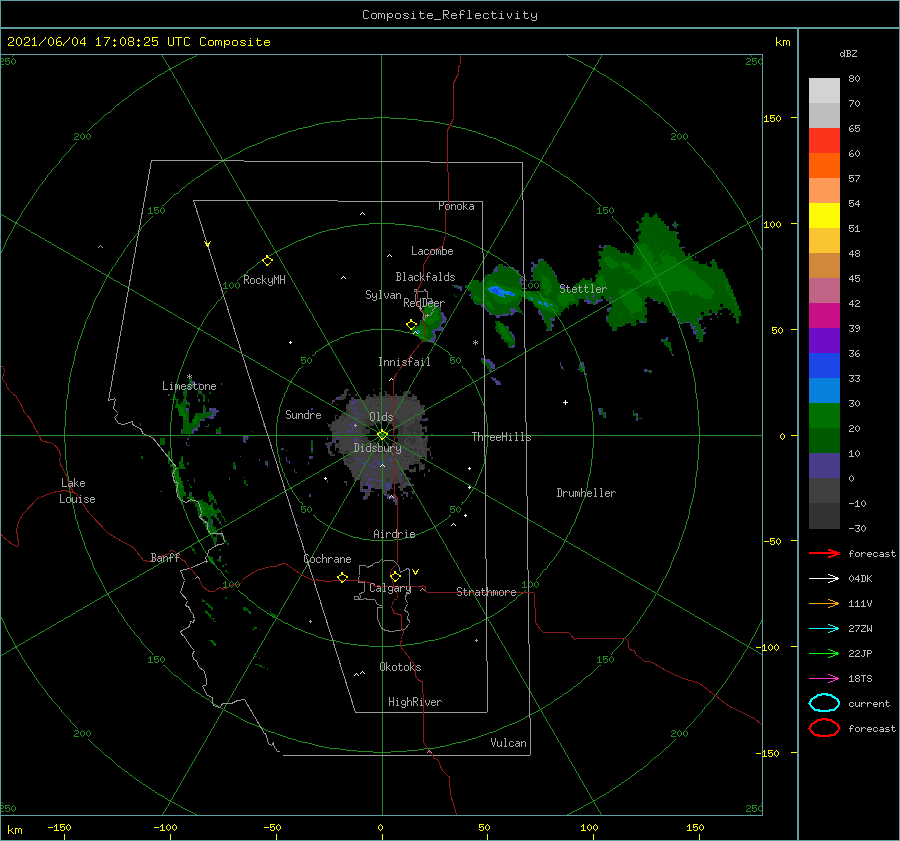Click the Airdrie city label

point(394,534)
